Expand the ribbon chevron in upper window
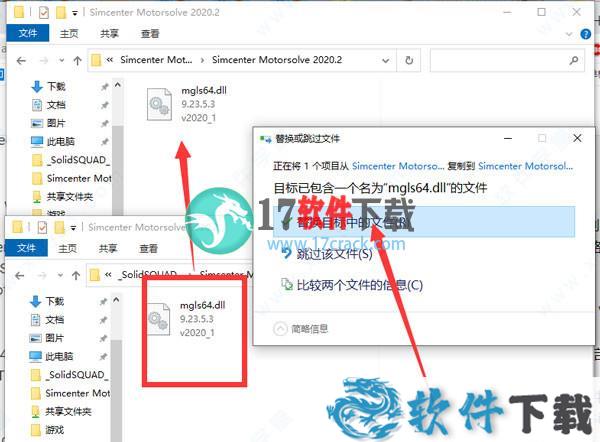600x442 pixels. (569, 34)
